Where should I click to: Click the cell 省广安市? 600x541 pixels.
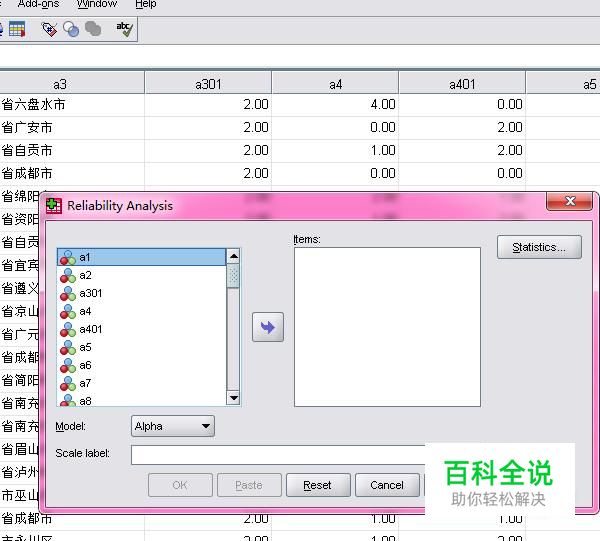[x=72, y=127]
